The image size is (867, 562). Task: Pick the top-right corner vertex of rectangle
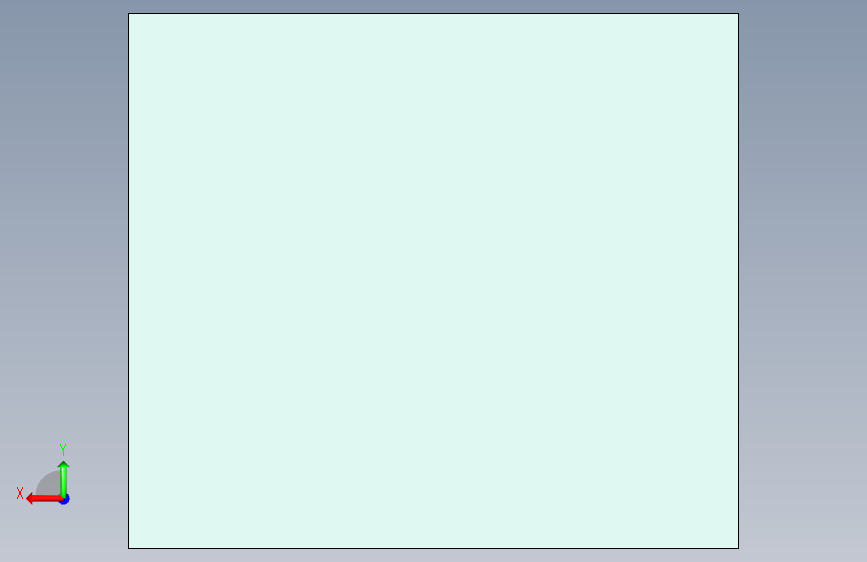click(738, 14)
